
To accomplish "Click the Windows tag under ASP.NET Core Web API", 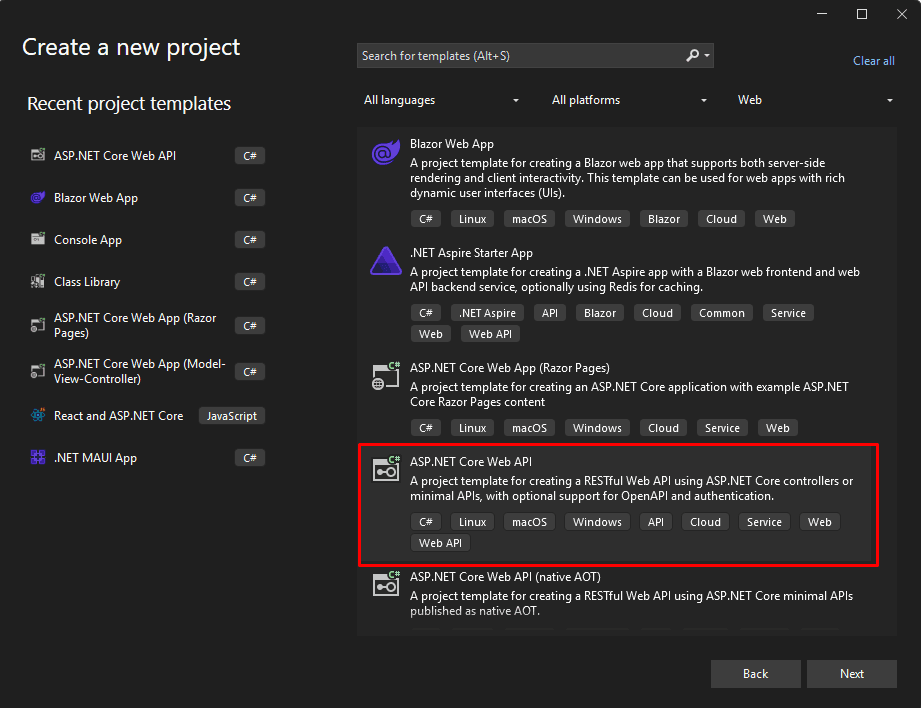I will click(597, 522).
